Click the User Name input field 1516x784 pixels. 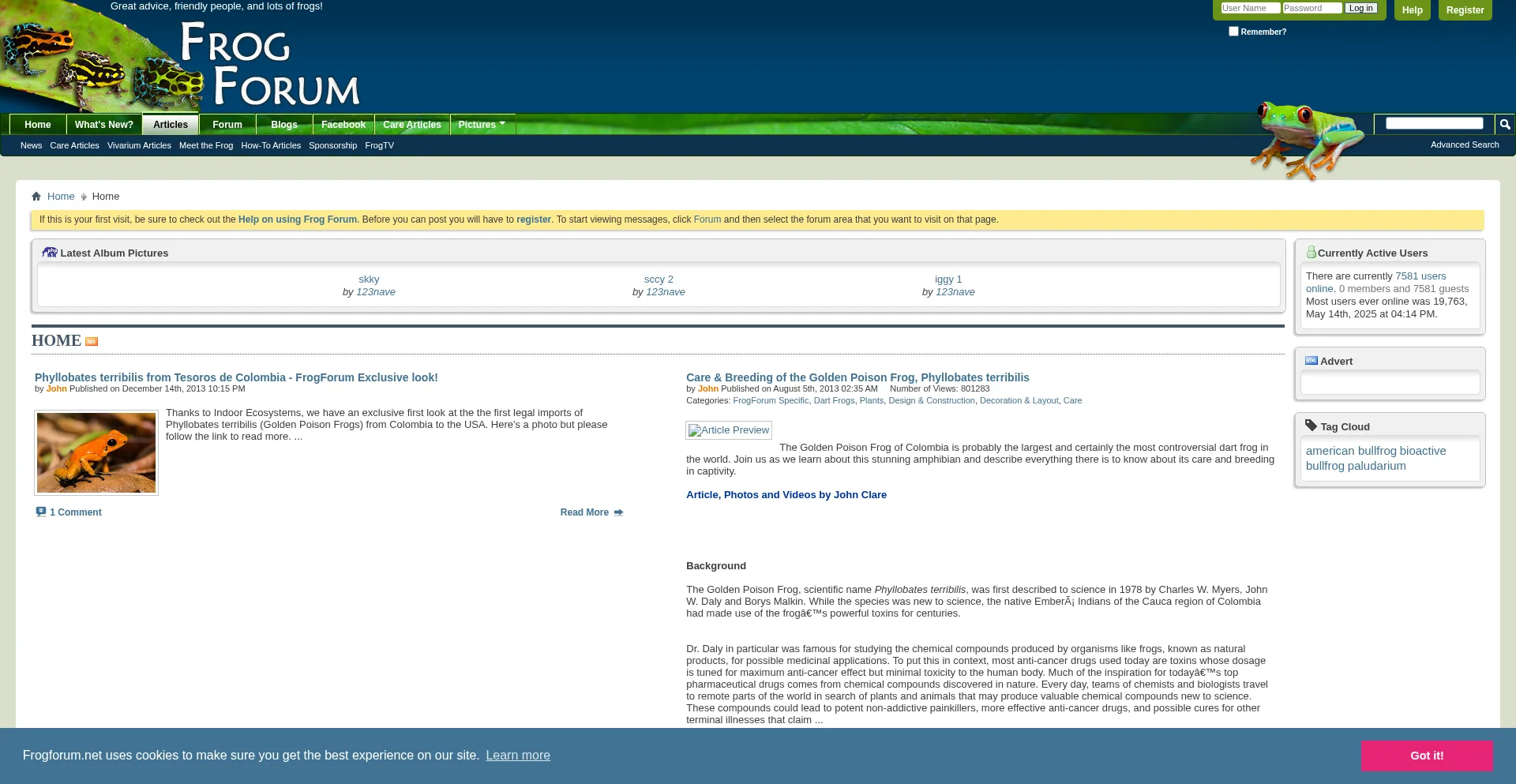tap(1250, 8)
